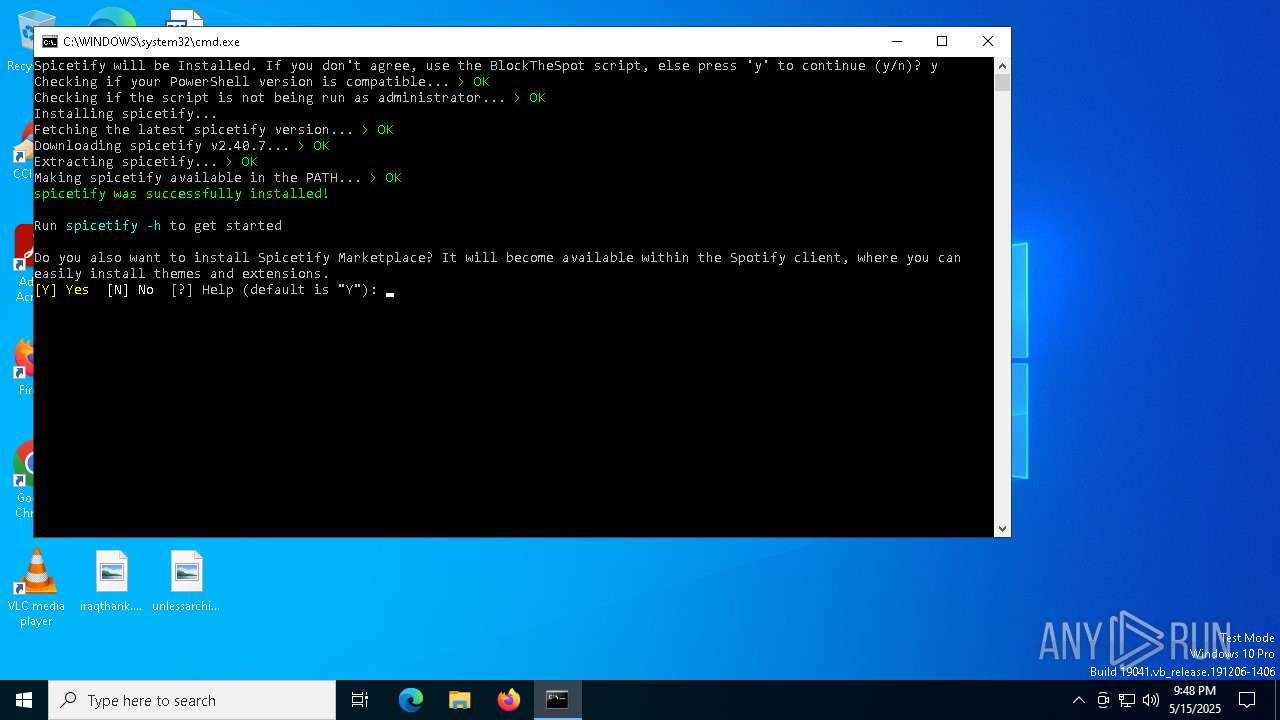
Task: Maximize the cmd.exe window
Action: pyautogui.click(x=941, y=41)
